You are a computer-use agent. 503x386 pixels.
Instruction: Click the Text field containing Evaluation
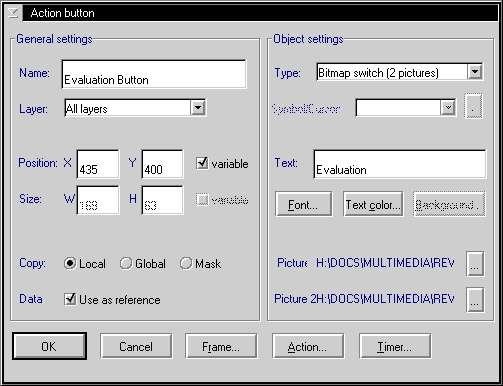(x=400, y=164)
